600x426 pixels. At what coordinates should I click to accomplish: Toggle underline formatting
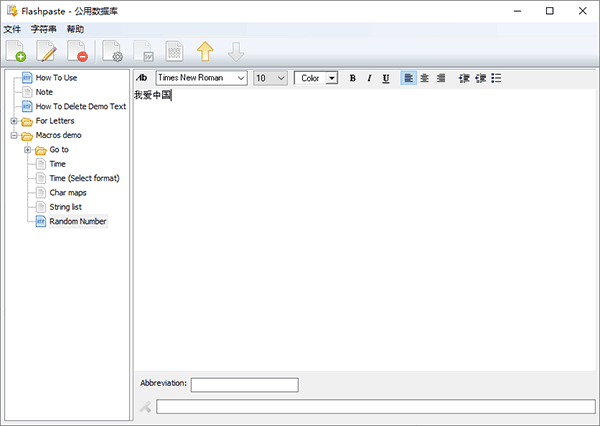(x=386, y=78)
